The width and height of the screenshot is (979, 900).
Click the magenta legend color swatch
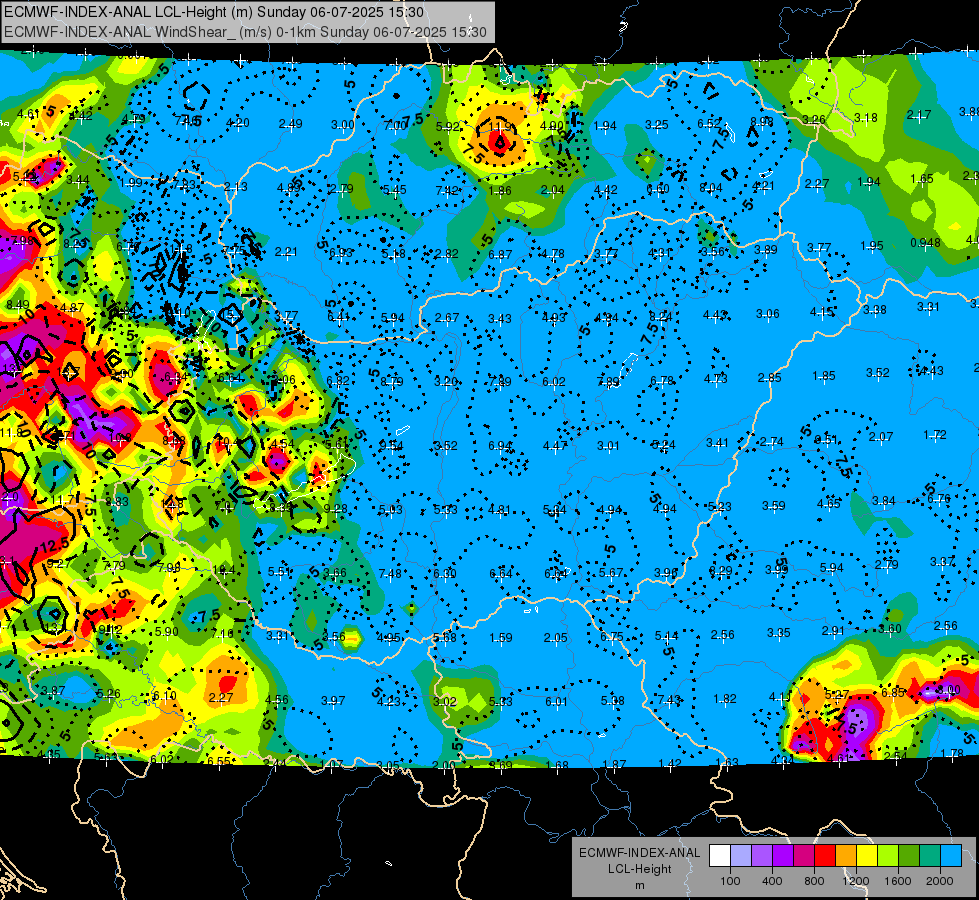pos(804,855)
